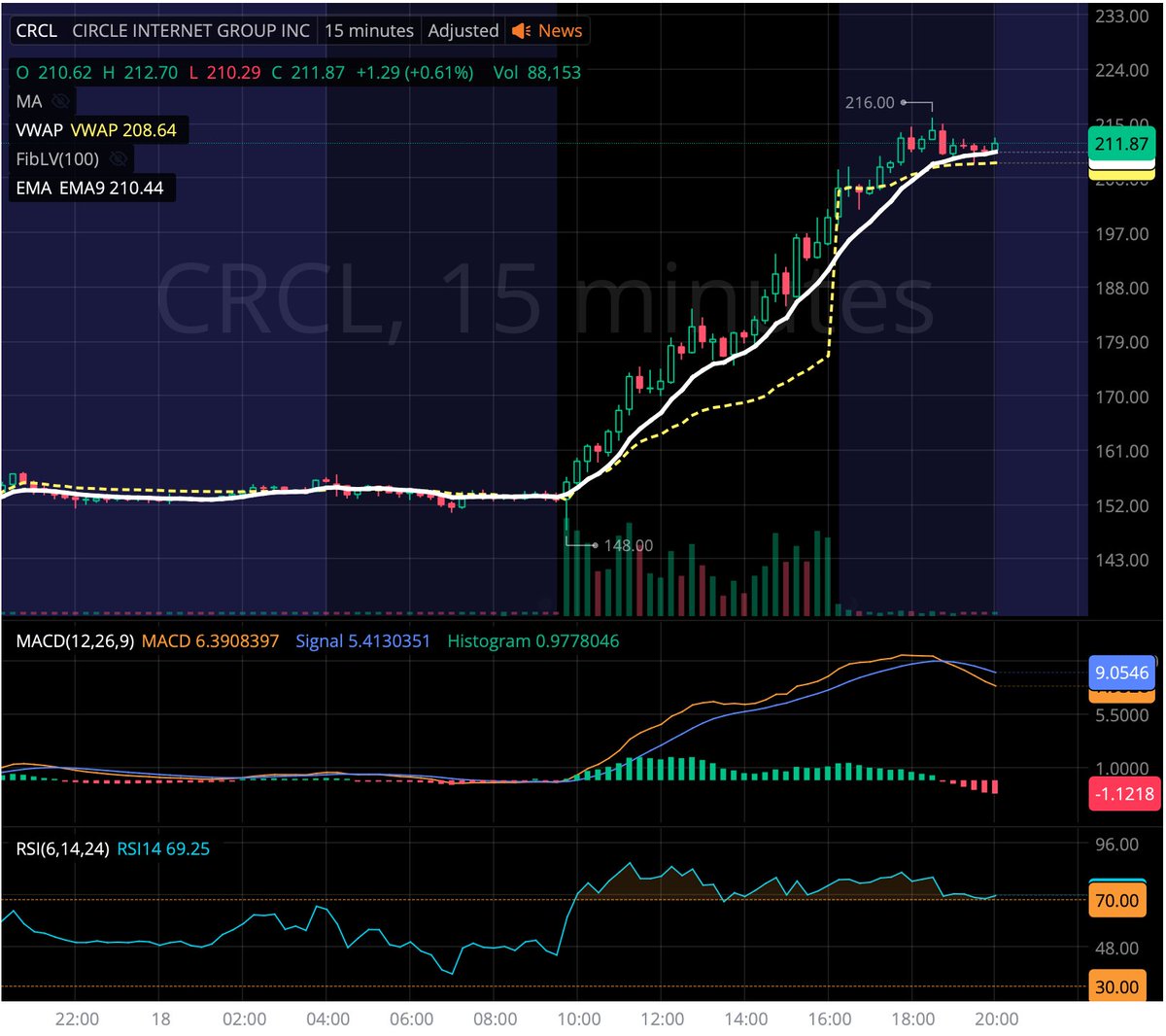Click the 48.00 RSI axis label
Image resolution: width=1166 pixels, height=1036 pixels.
point(1116,949)
